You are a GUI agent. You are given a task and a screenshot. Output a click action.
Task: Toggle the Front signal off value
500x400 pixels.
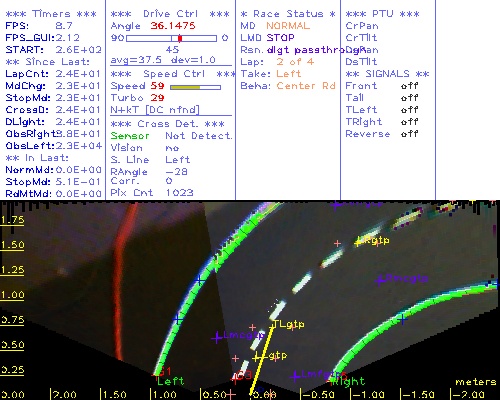[x=410, y=86]
